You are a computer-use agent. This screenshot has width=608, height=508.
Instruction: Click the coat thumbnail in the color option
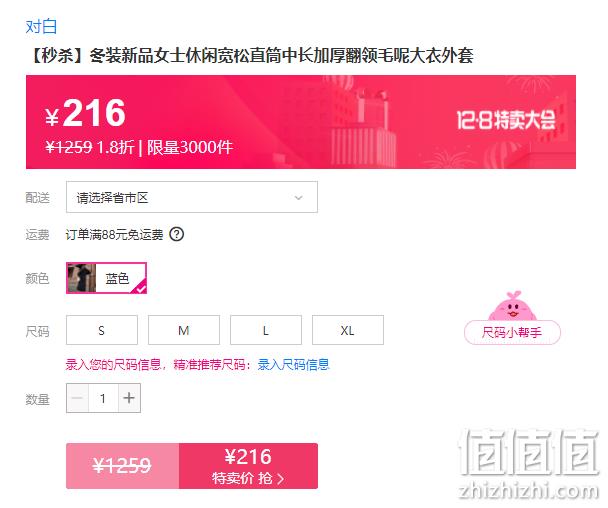pyautogui.click(x=82, y=278)
